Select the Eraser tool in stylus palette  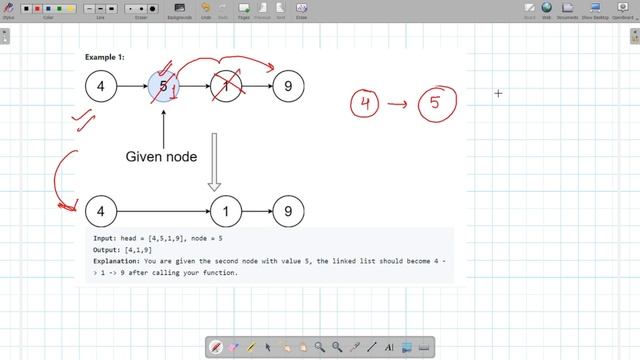(x=233, y=347)
